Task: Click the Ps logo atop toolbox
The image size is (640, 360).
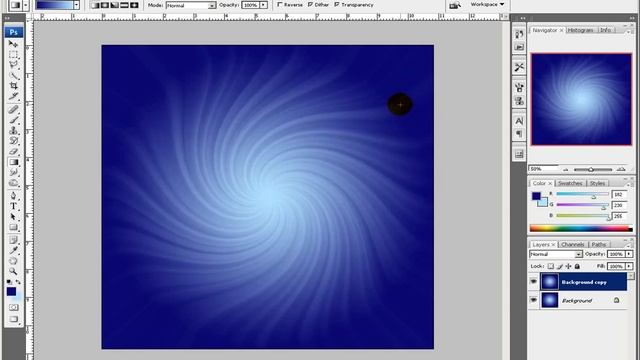Action: [13, 32]
